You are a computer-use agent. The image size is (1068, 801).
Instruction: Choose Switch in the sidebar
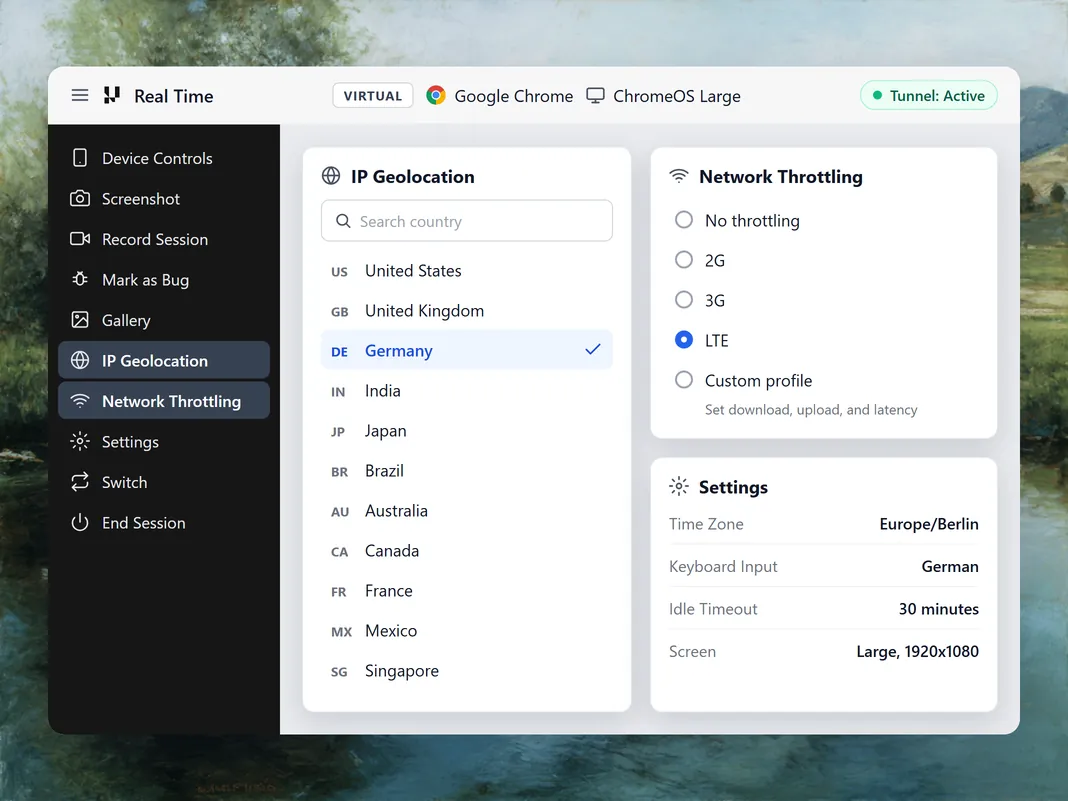(x=164, y=482)
